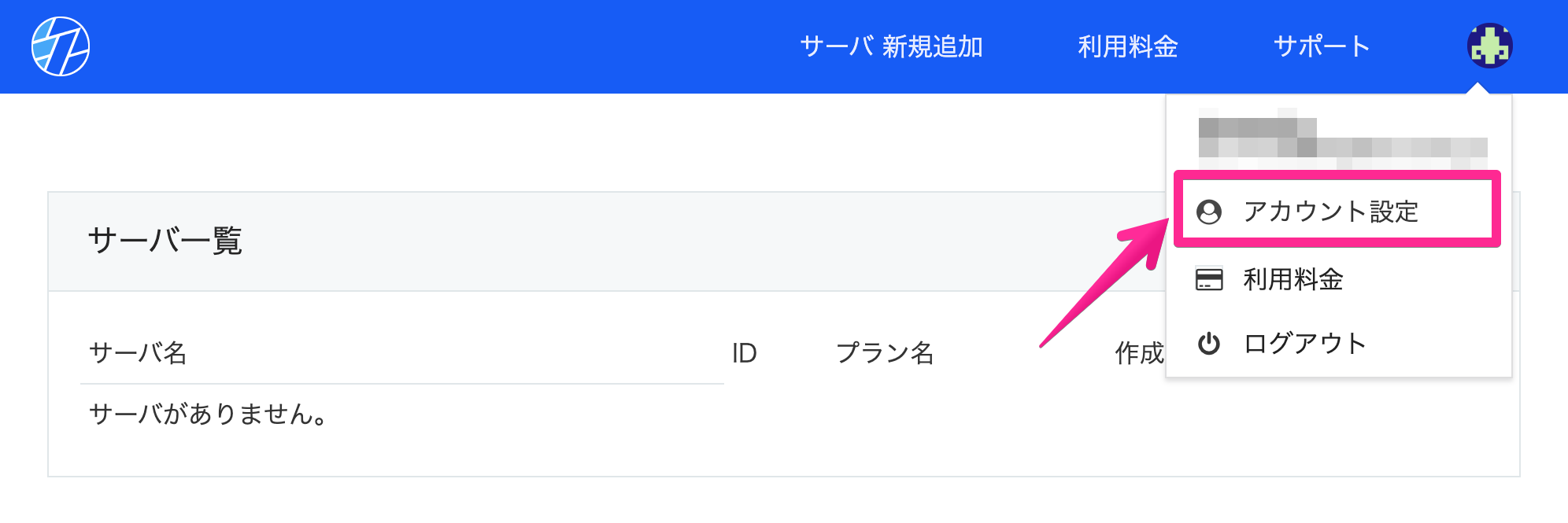The image size is (1568, 523).
Task: Click the dropdown caret pointer under avatar
Action: 1478,88
